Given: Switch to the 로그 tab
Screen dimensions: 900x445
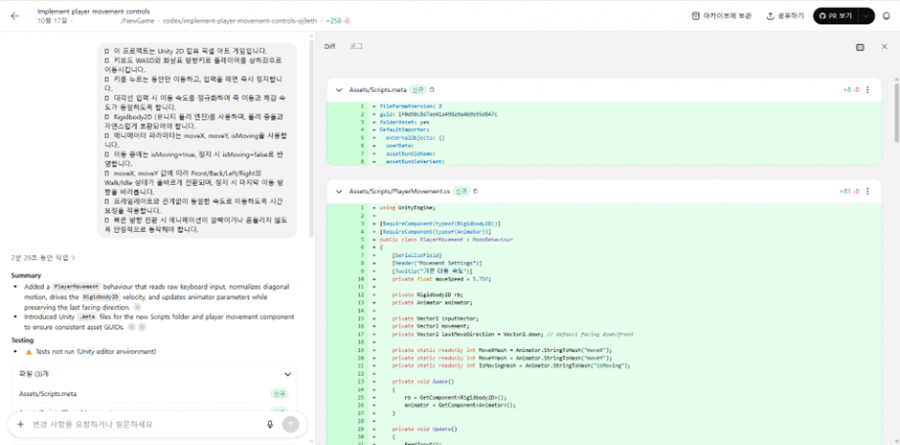Looking at the screenshot, I should point(356,47).
